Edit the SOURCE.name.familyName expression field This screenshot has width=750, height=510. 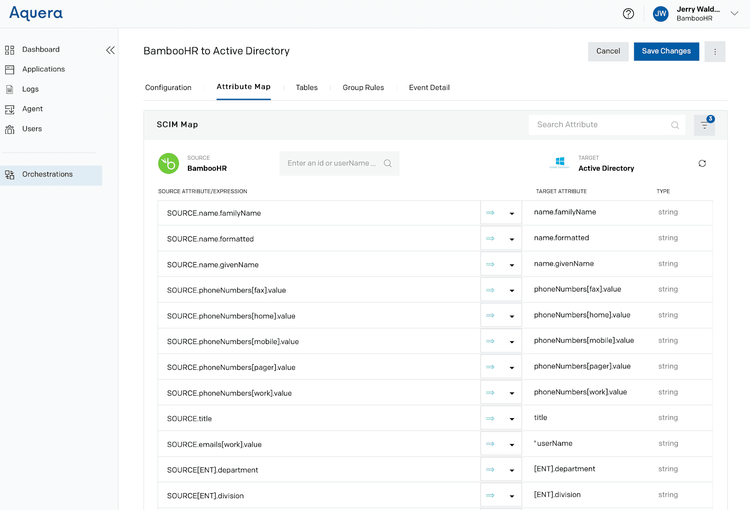click(x=319, y=213)
